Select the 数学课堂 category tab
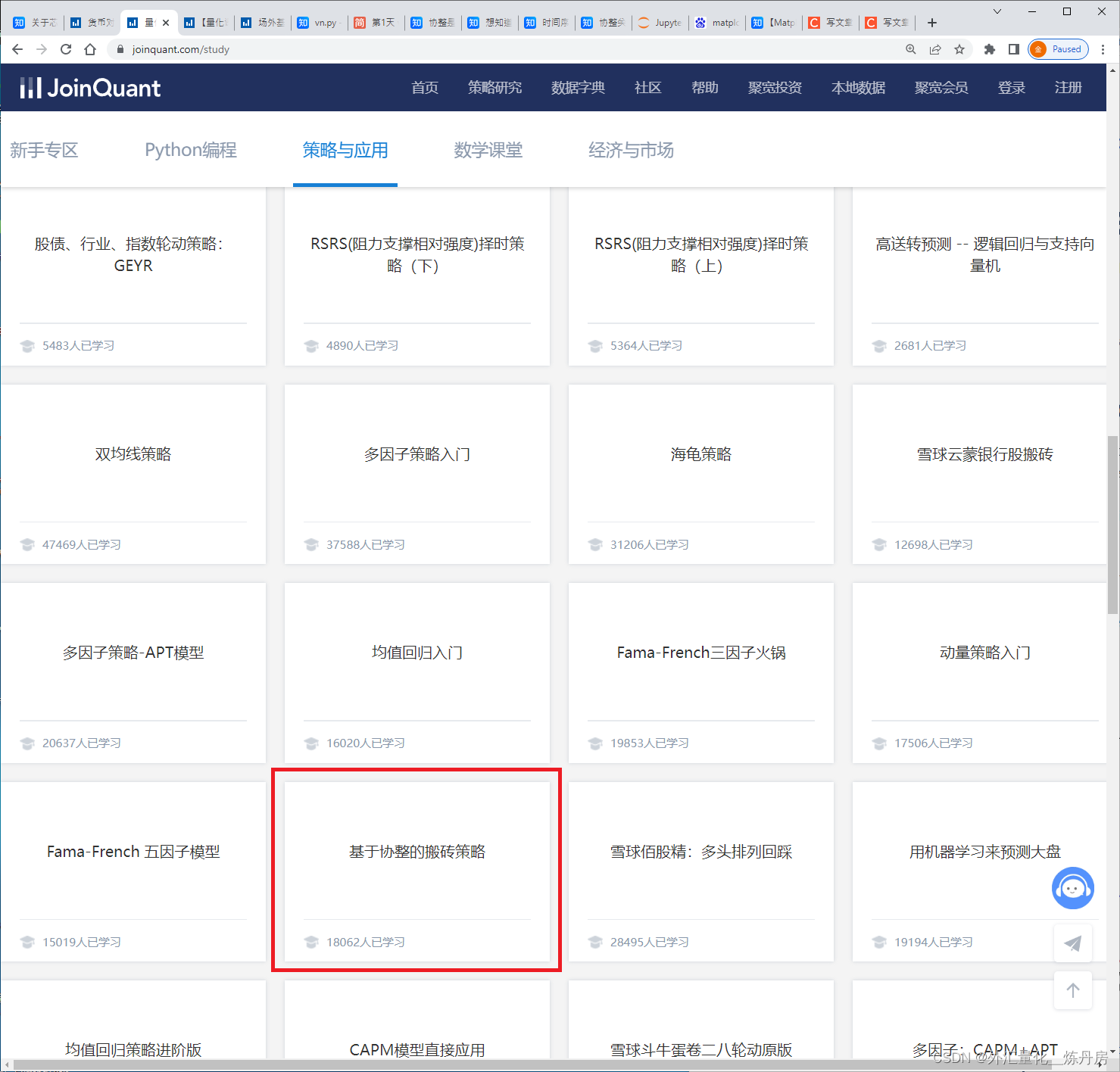The height and width of the screenshot is (1072, 1120). pos(488,150)
